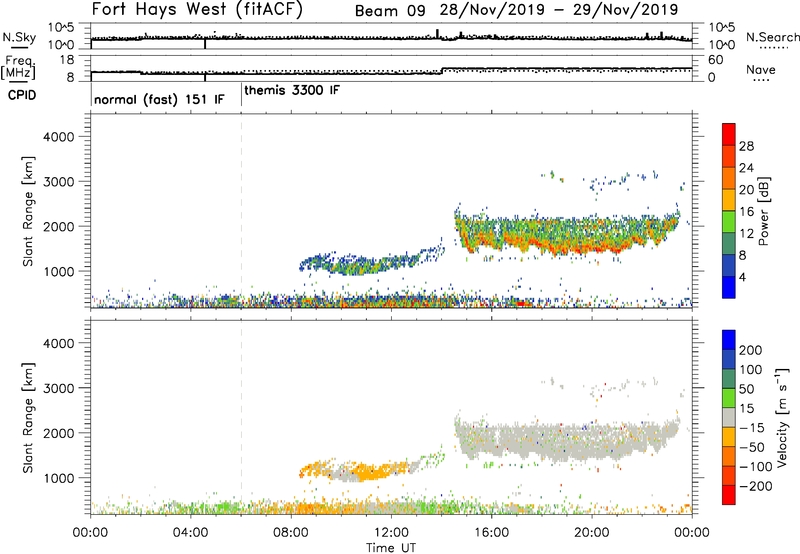
Task: Click velocity scale value '200'
Action: [751, 350]
